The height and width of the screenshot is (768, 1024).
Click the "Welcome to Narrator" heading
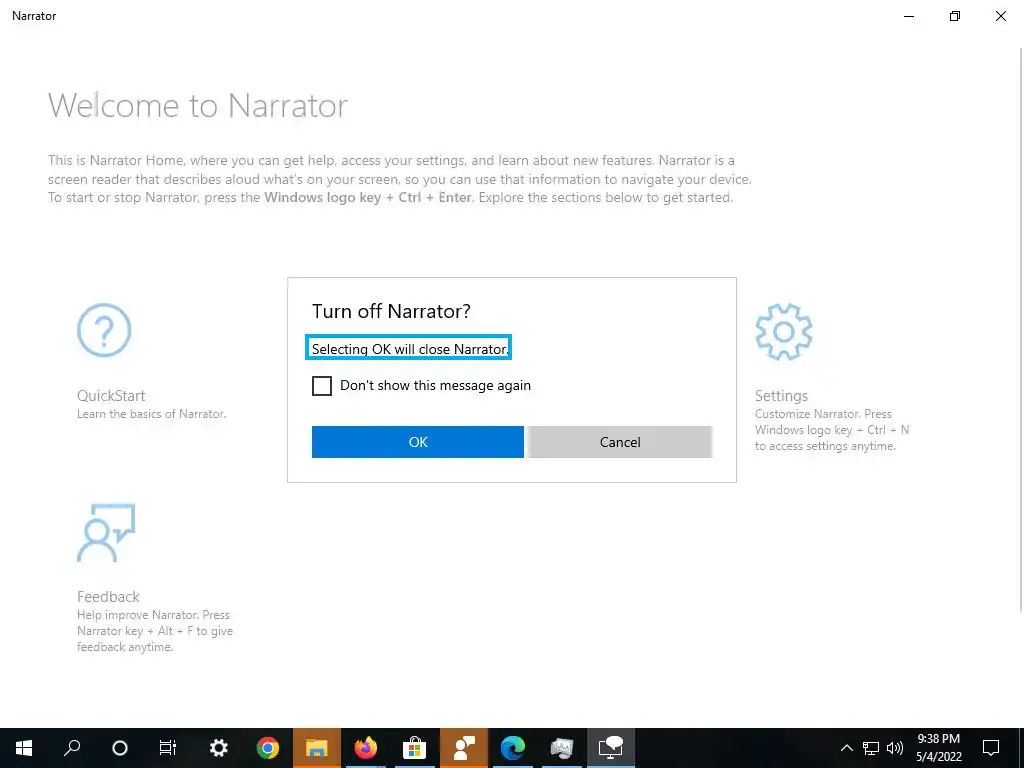point(198,105)
